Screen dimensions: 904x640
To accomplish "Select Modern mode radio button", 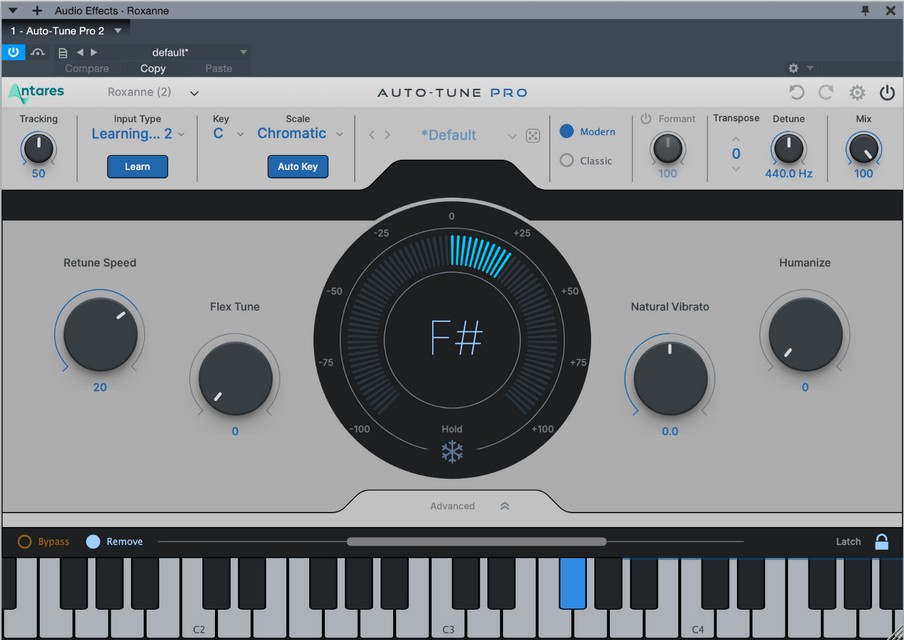I will [567, 131].
